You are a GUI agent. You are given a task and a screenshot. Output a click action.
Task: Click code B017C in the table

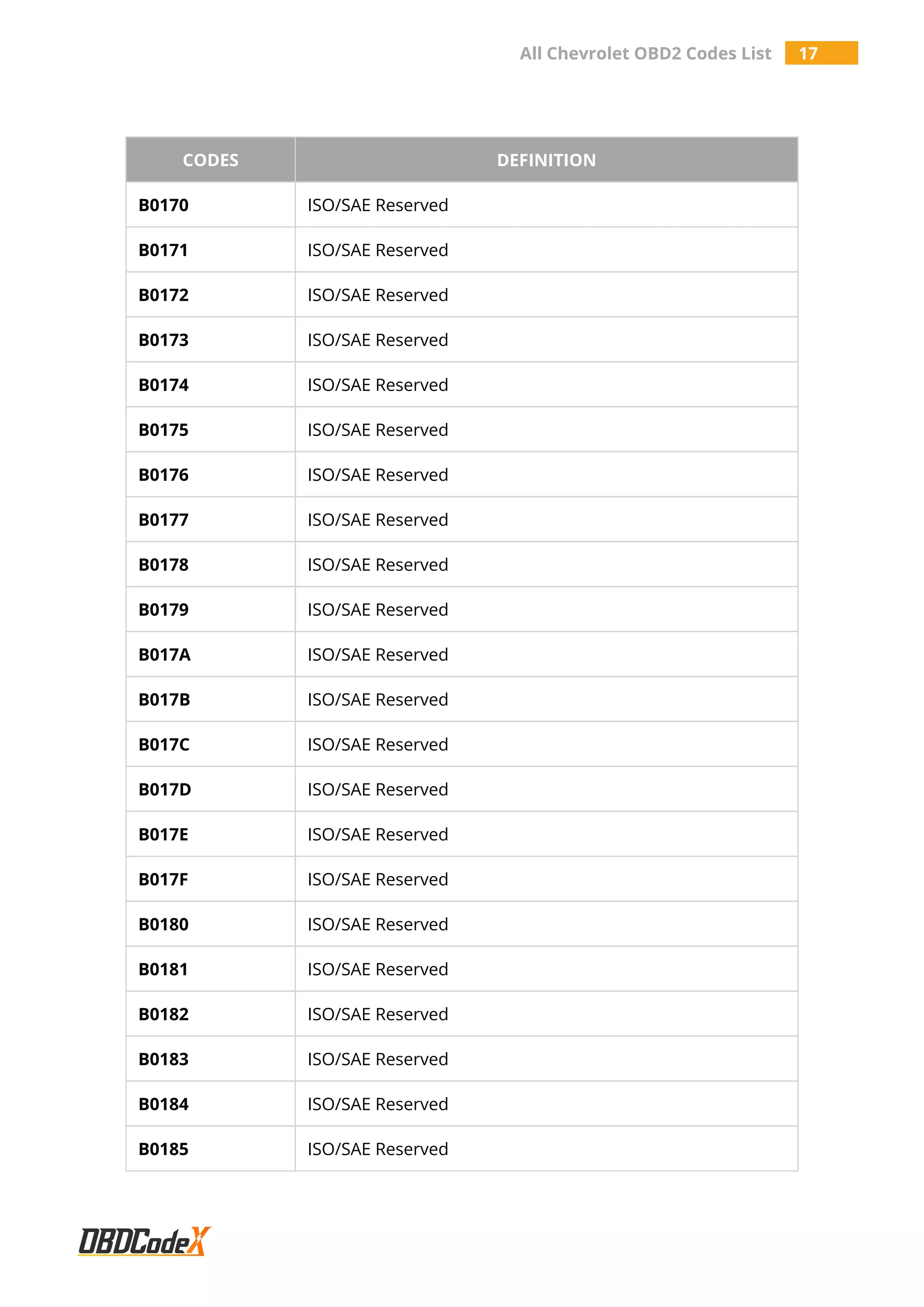pos(164,745)
